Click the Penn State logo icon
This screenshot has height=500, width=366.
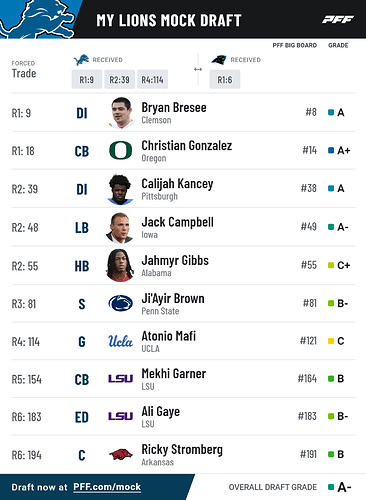(121, 303)
